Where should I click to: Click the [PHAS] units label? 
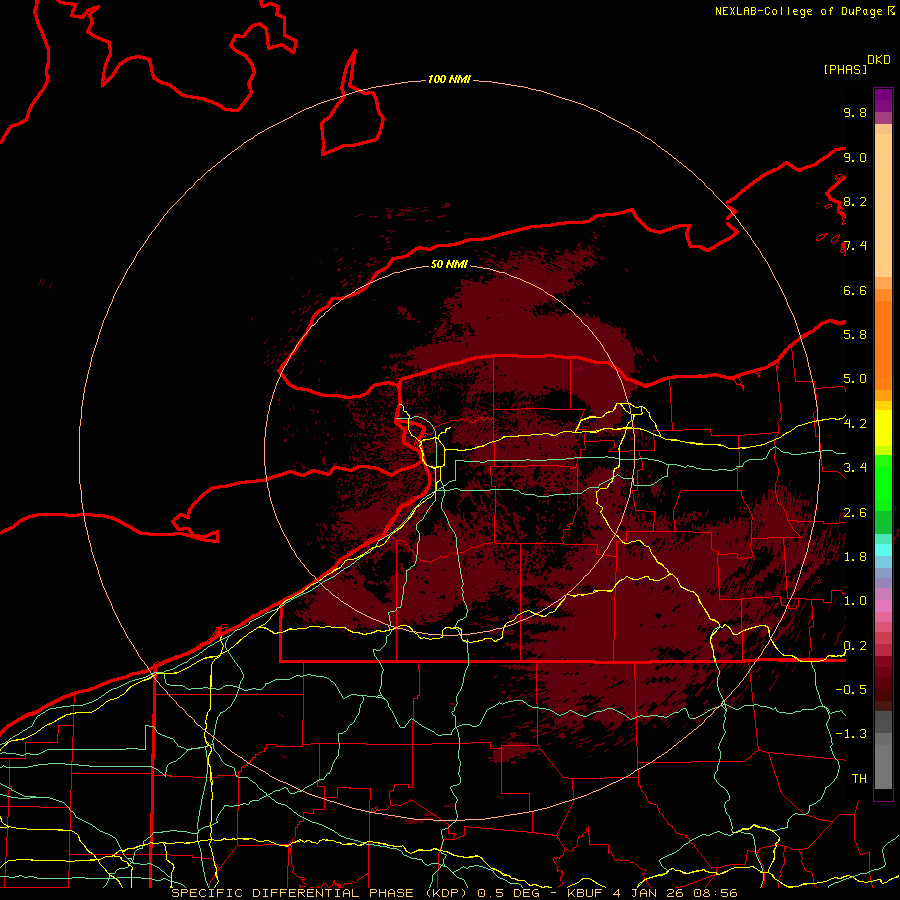(x=845, y=69)
